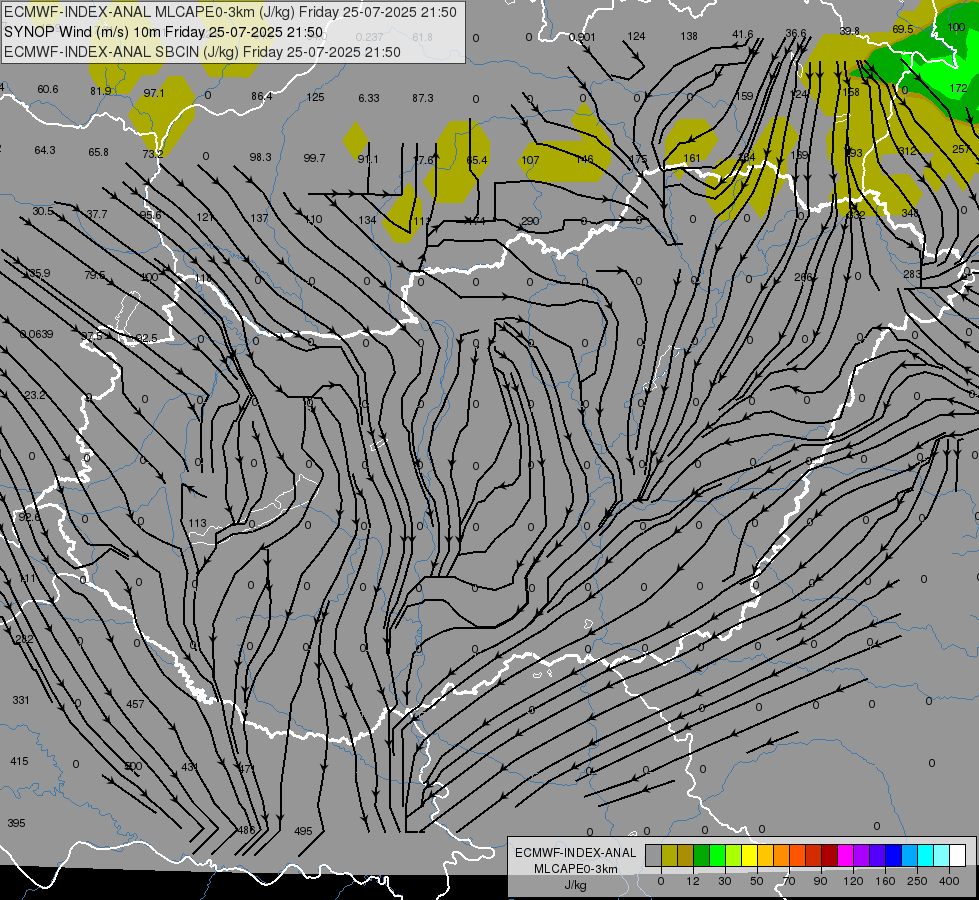The image size is (979, 900).
Task: Click the map value 395
Action: point(16,823)
